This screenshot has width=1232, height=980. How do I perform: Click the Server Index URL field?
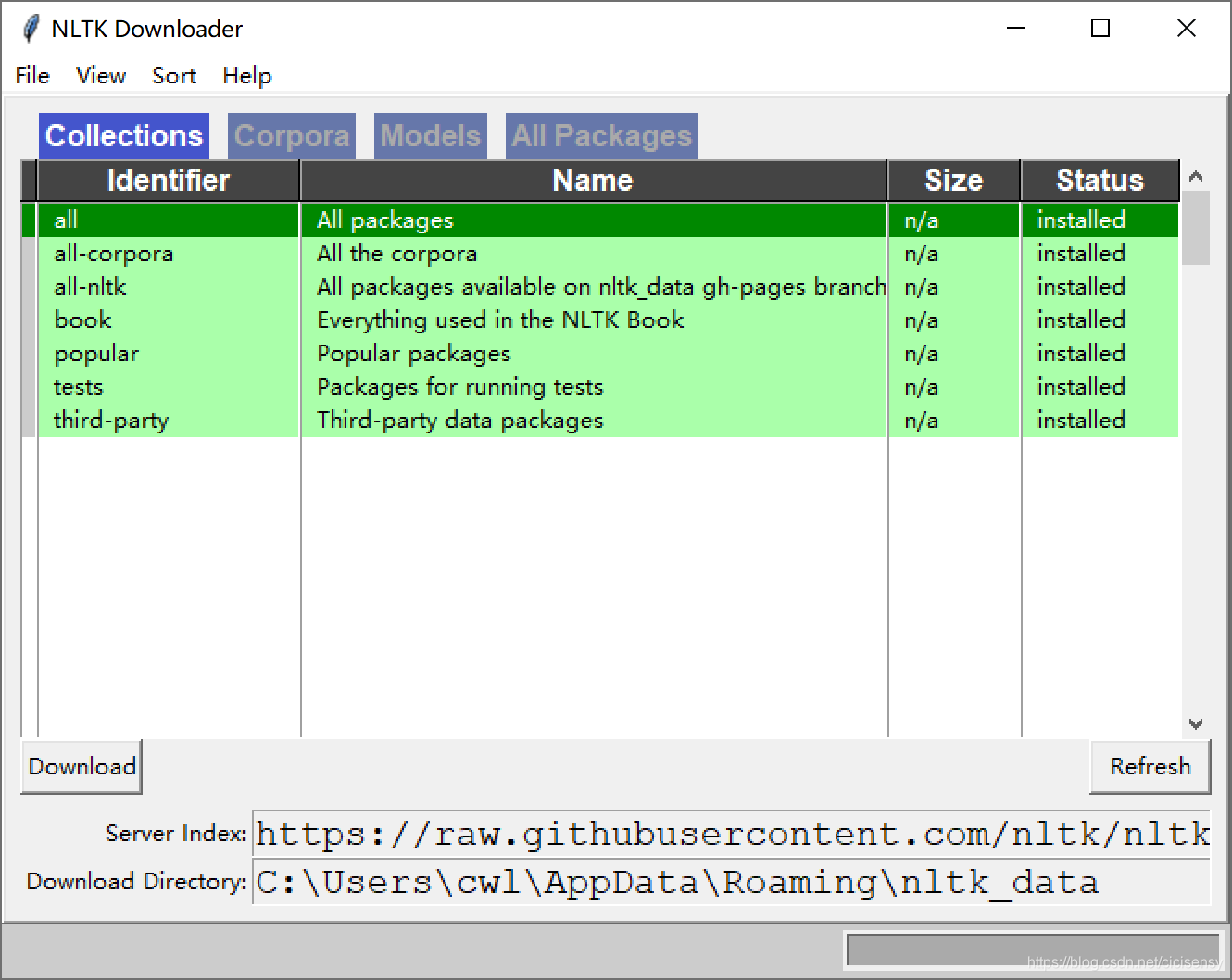click(732, 834)
